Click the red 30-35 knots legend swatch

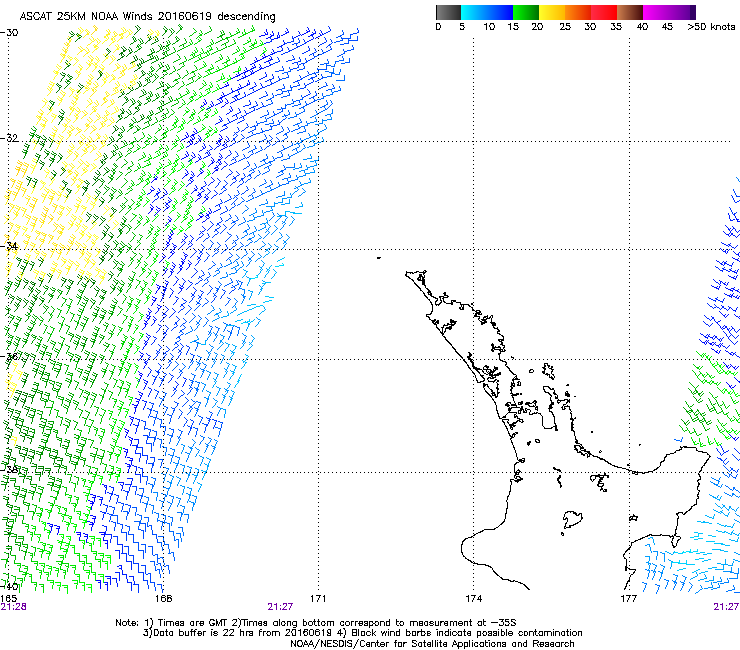coord(604,12)
